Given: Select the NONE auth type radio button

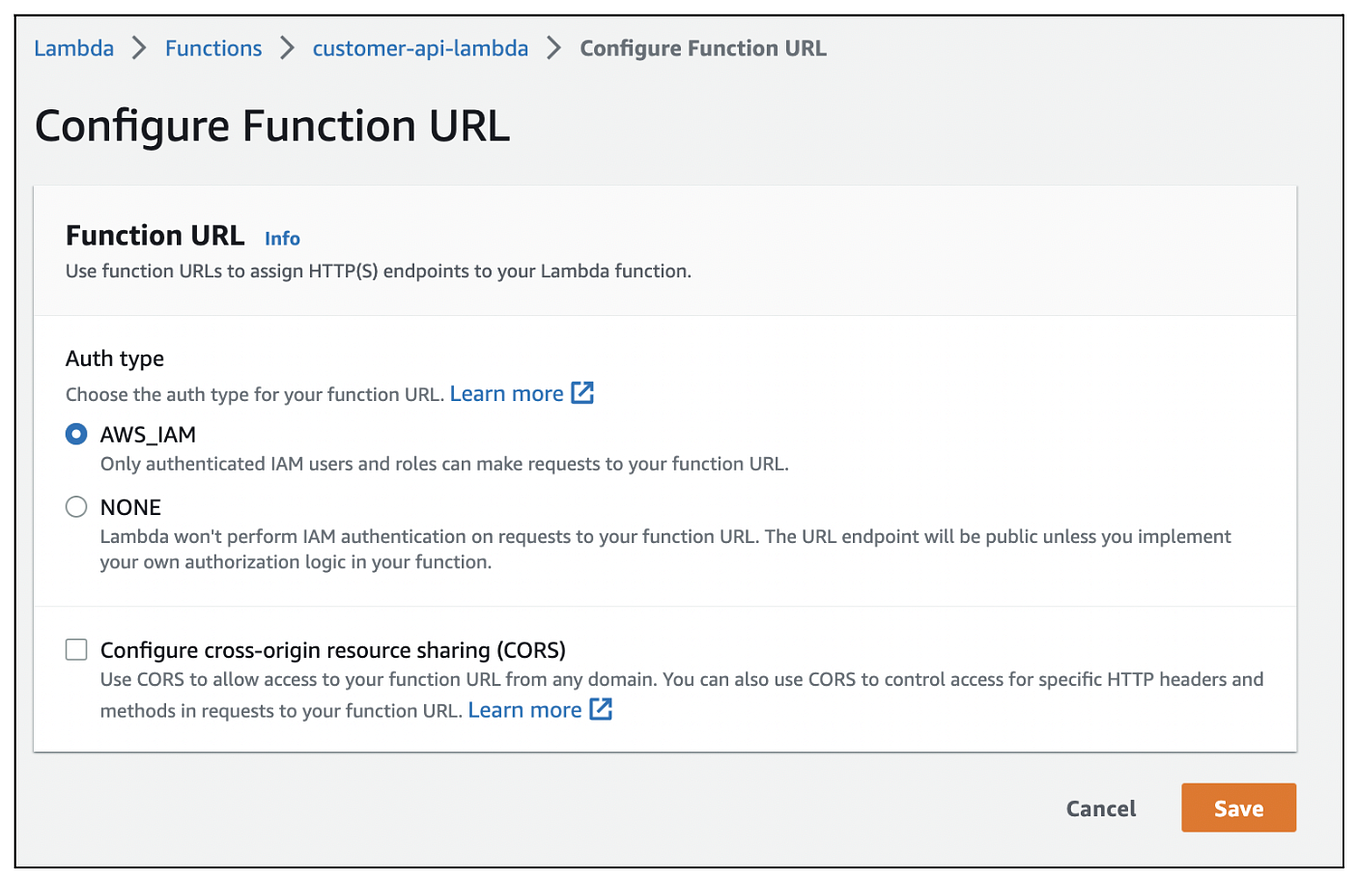Looking at the screenshot, I should point(76,507).
